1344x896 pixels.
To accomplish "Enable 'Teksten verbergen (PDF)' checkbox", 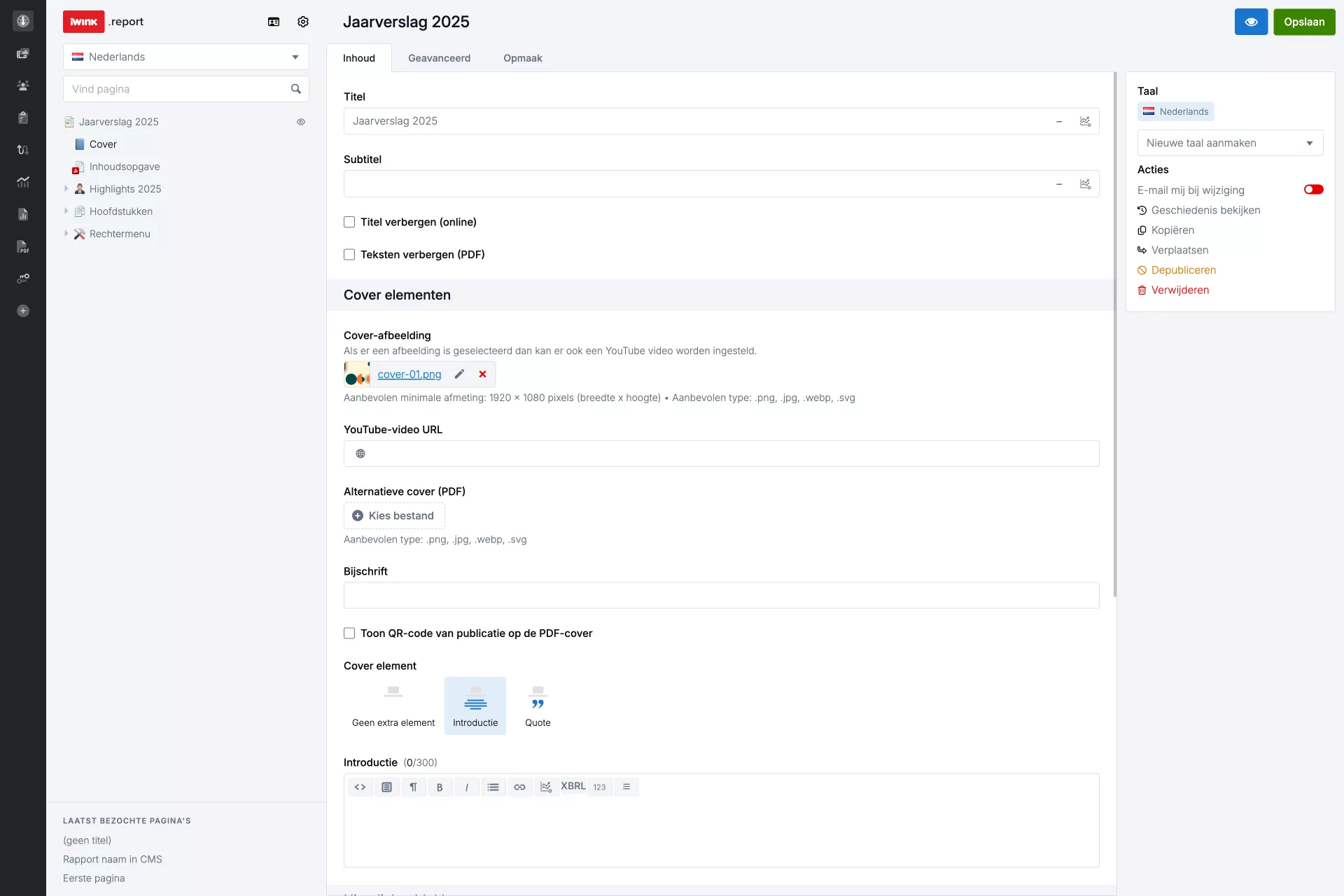I will pos(349,255).
